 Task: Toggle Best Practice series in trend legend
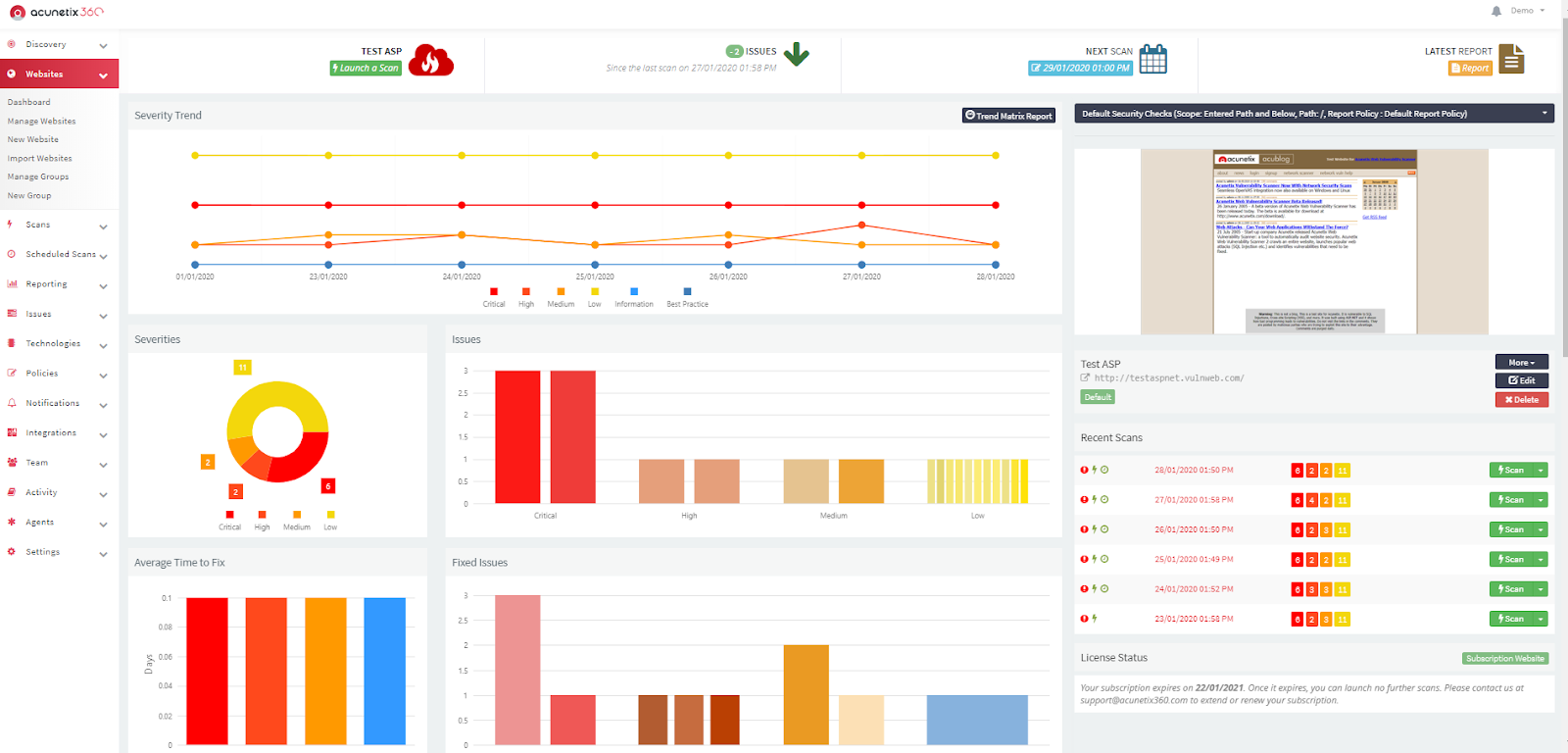click(x=687, y=297)
